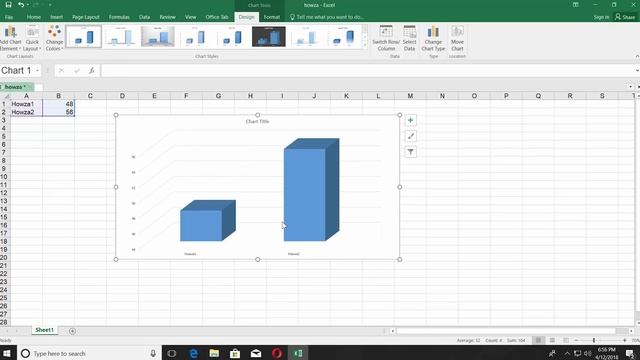Open Microsoft Edge from the taskbar

point(193,353)
